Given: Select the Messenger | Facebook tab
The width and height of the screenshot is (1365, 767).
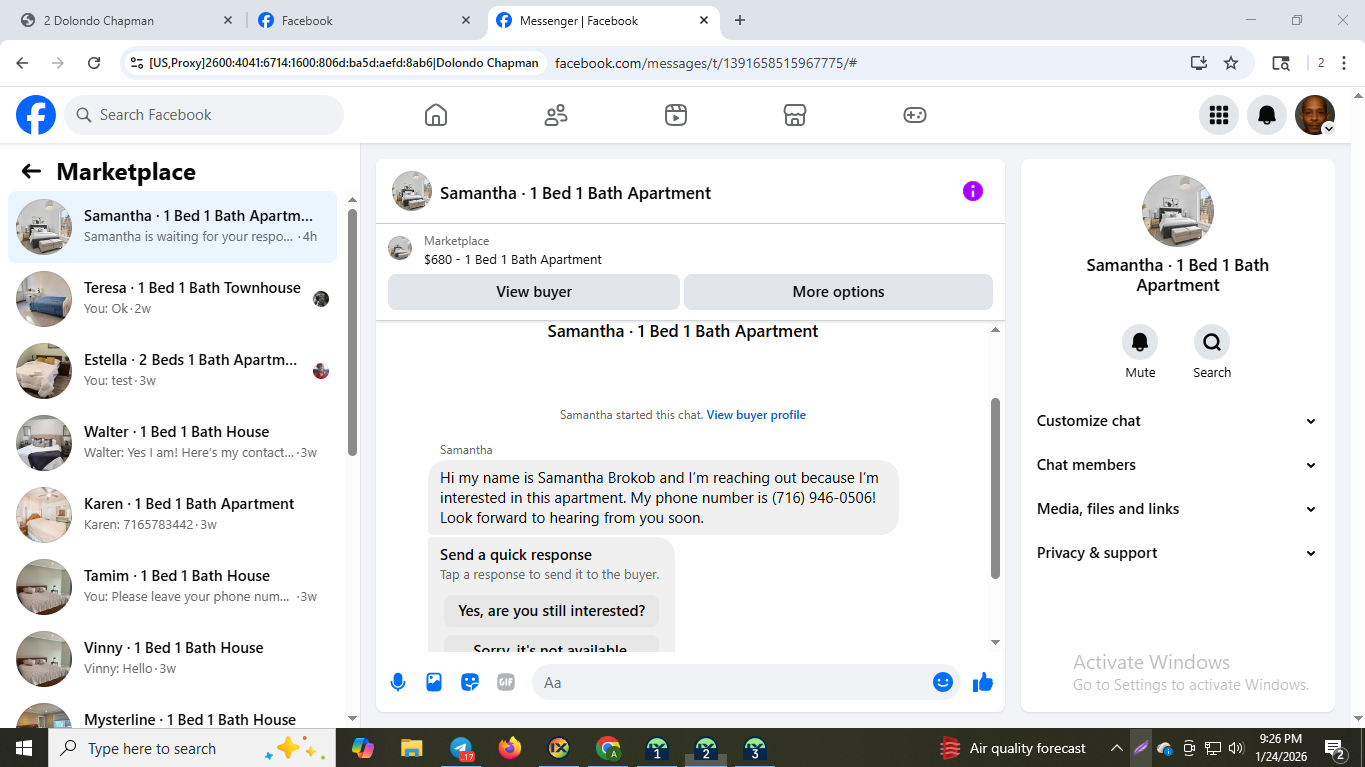Looking at the screenshot, I should [x=603, y=20].
